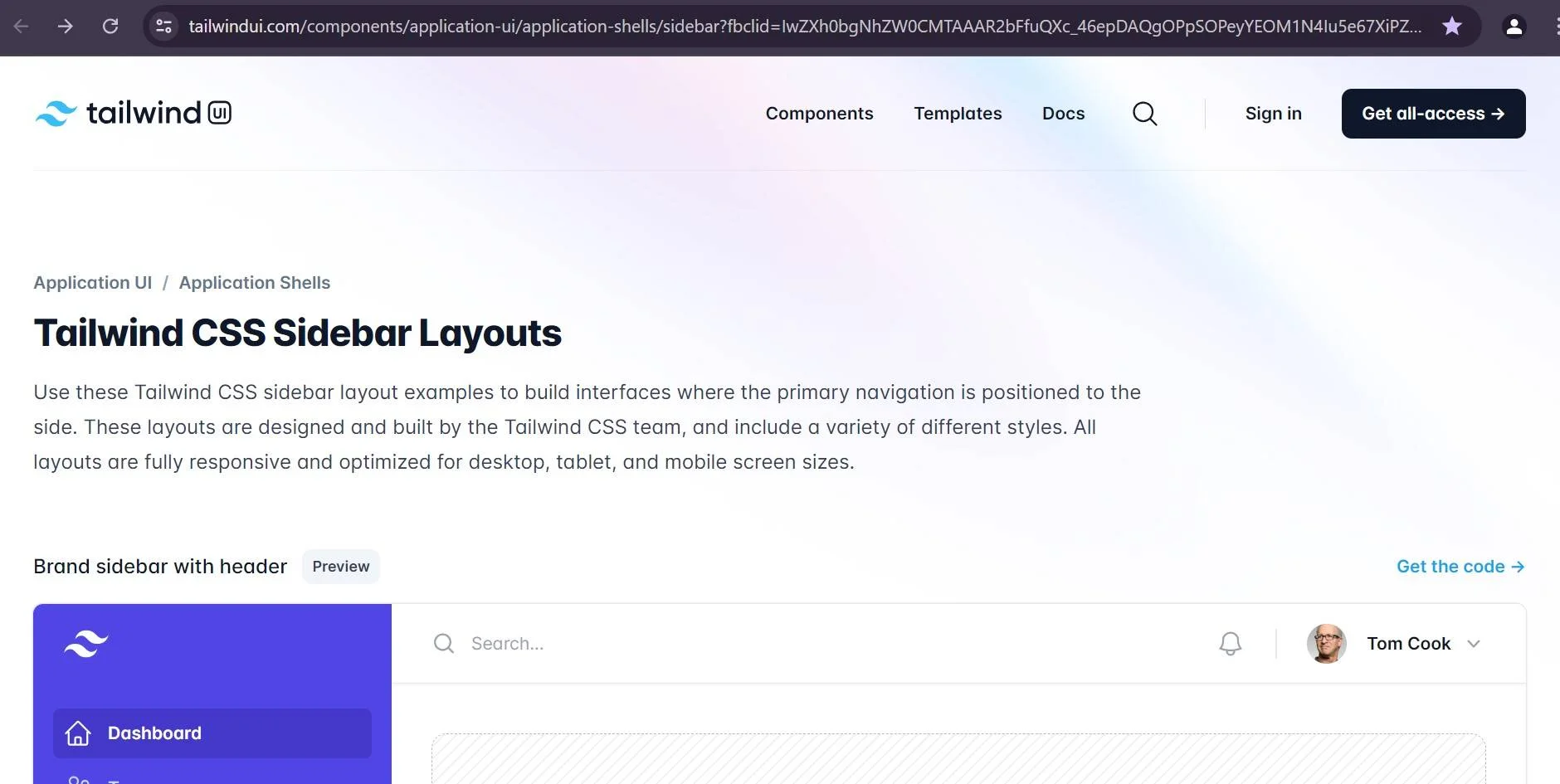
Task: Open site information icon in address bar
Action: click(x=164, y=27)
